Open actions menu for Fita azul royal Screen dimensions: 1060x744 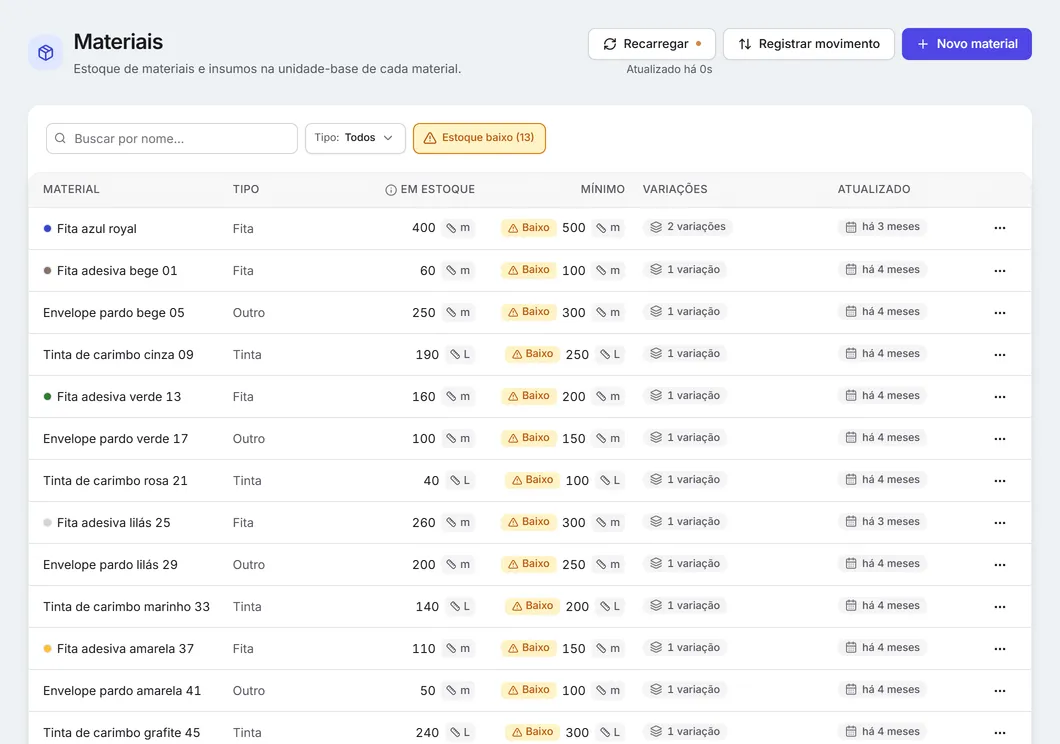1000,228
